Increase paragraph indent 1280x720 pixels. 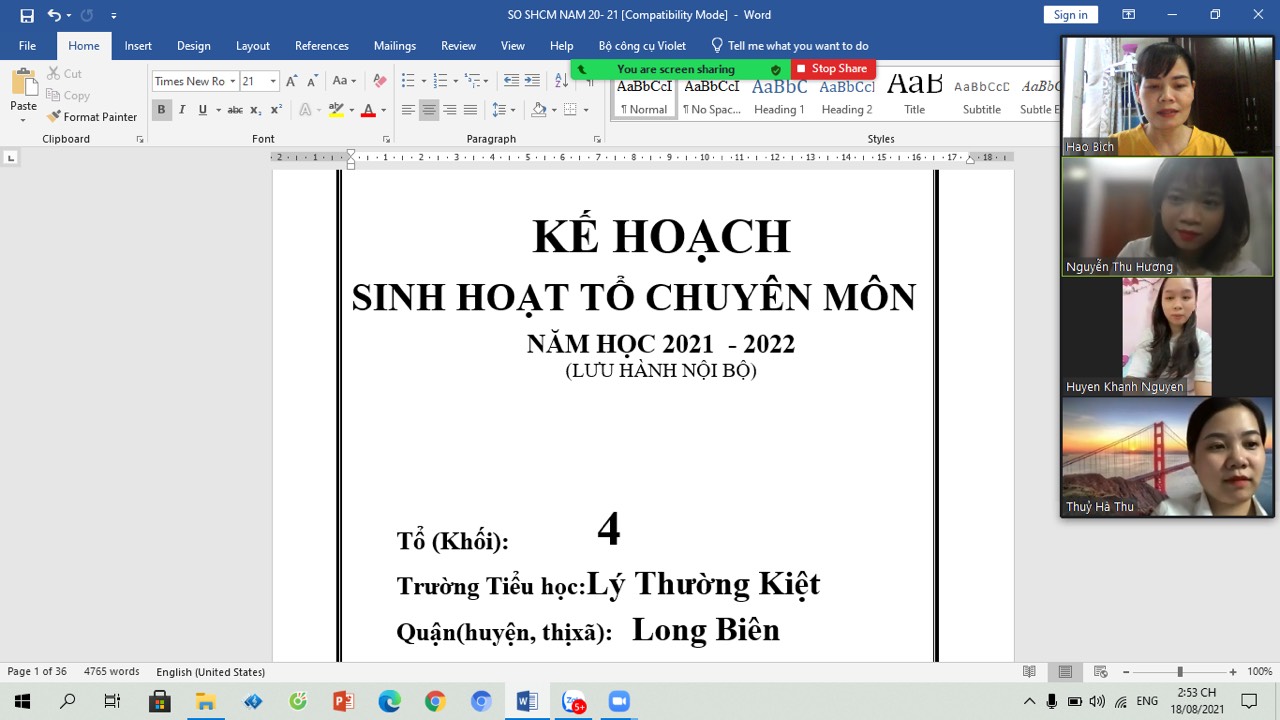(x=532, y=81)
